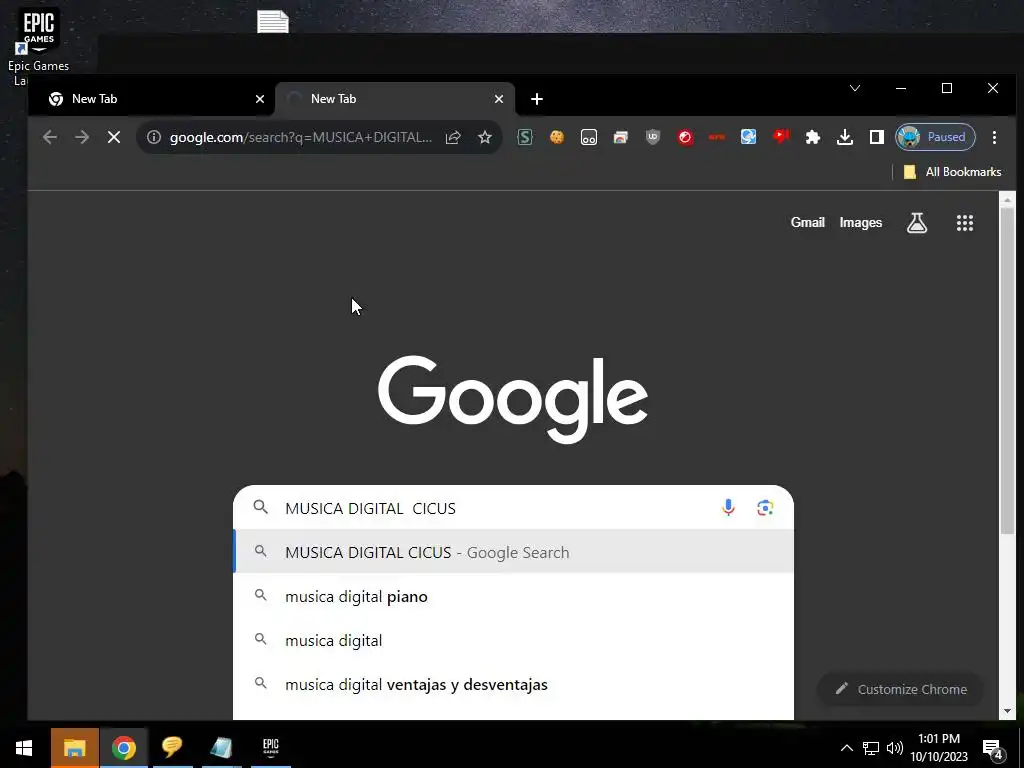Open Search Labs flask icon
The width and height of the screenshot is (1024, 768).
point(917,223)
